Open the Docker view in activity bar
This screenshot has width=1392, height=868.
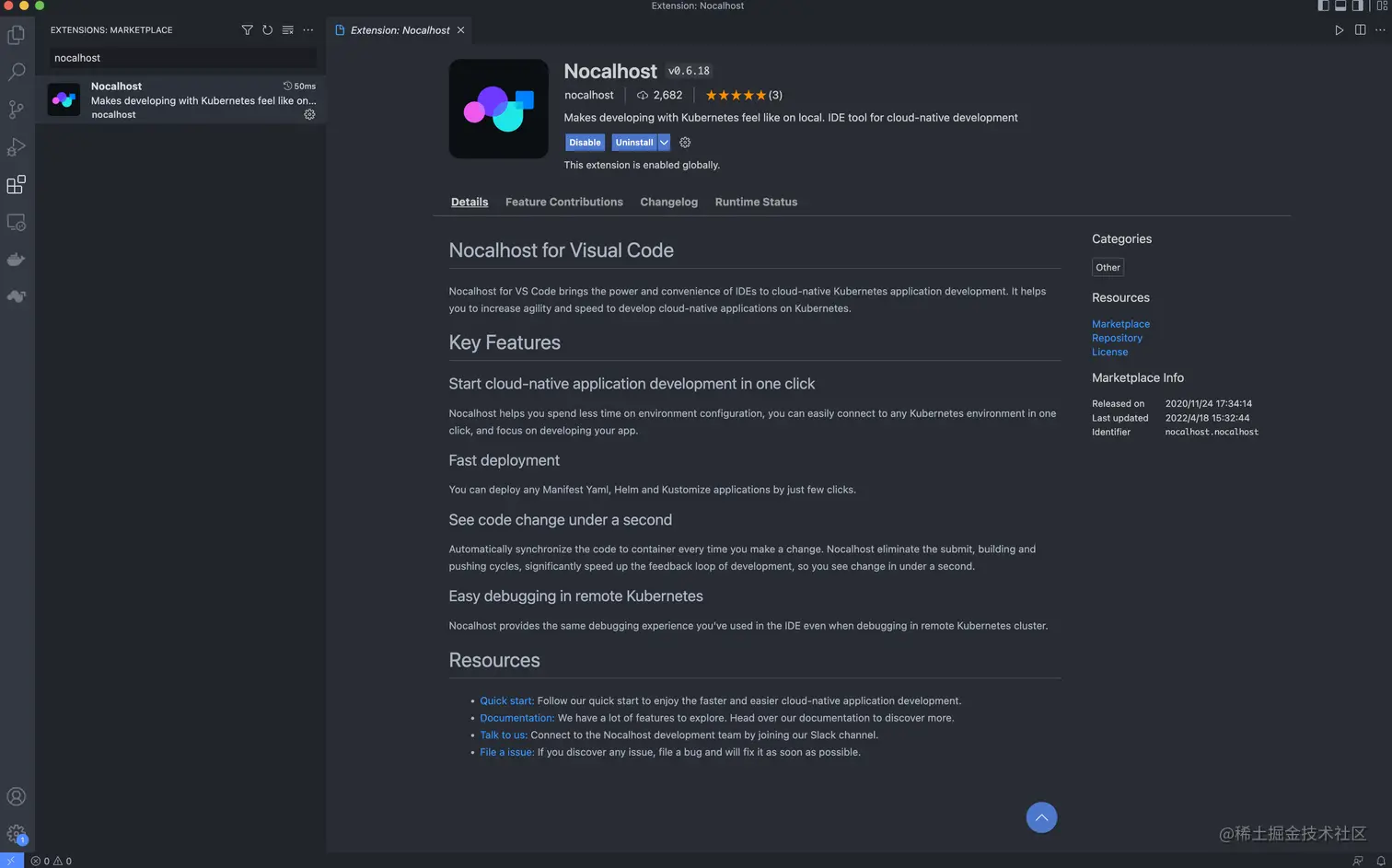16,260
